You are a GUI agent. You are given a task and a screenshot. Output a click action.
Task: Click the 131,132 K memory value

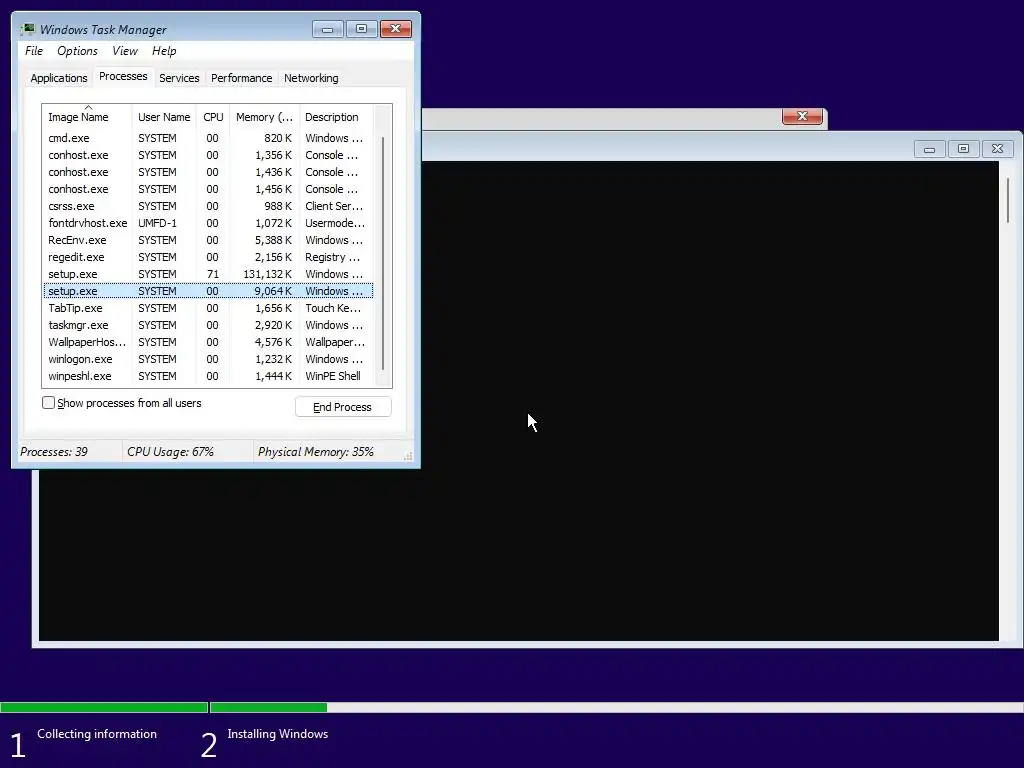click(x=267, y=274)
